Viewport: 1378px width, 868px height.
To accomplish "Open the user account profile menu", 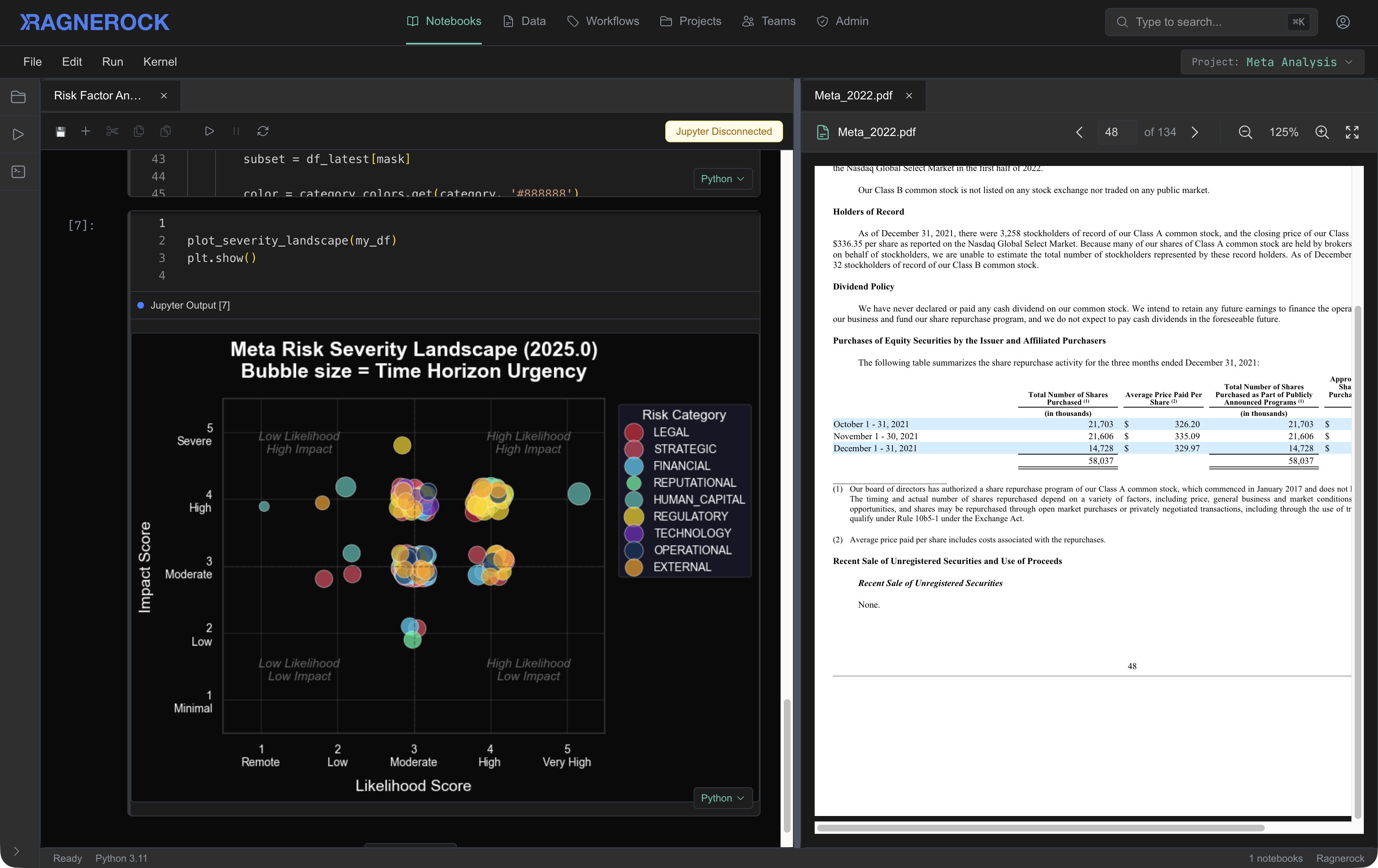I will pos(1343,22).
